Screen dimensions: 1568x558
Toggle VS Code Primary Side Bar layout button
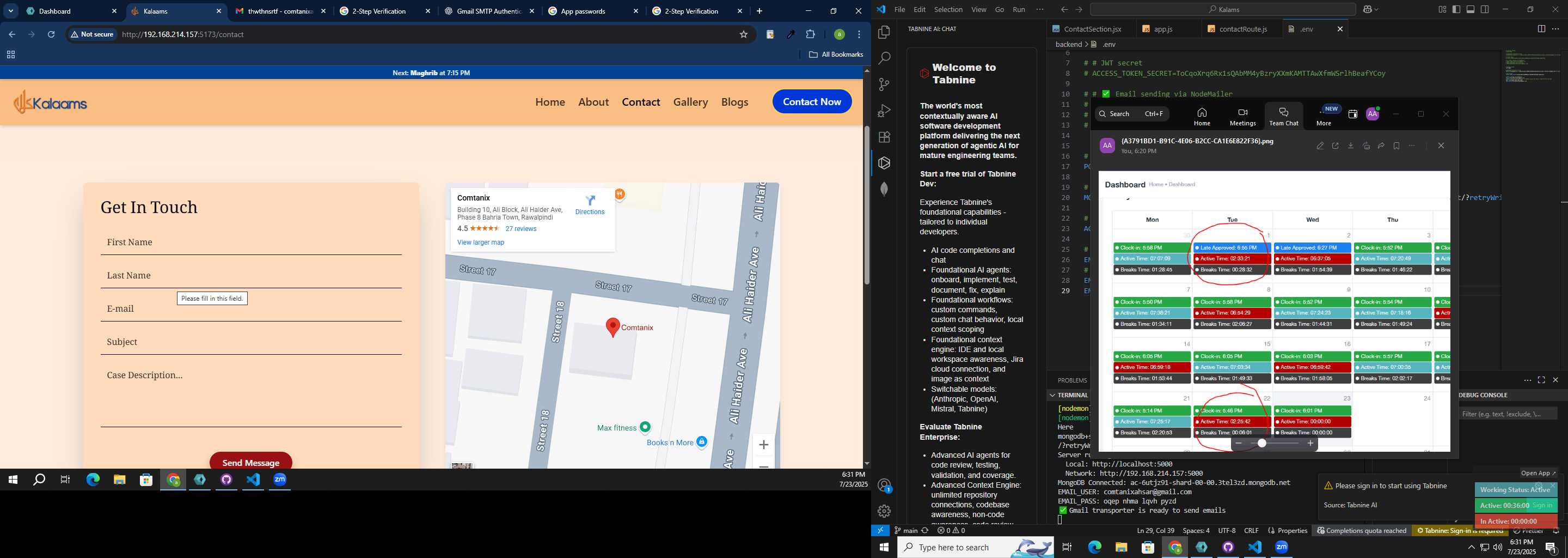tap(1456, 10)
